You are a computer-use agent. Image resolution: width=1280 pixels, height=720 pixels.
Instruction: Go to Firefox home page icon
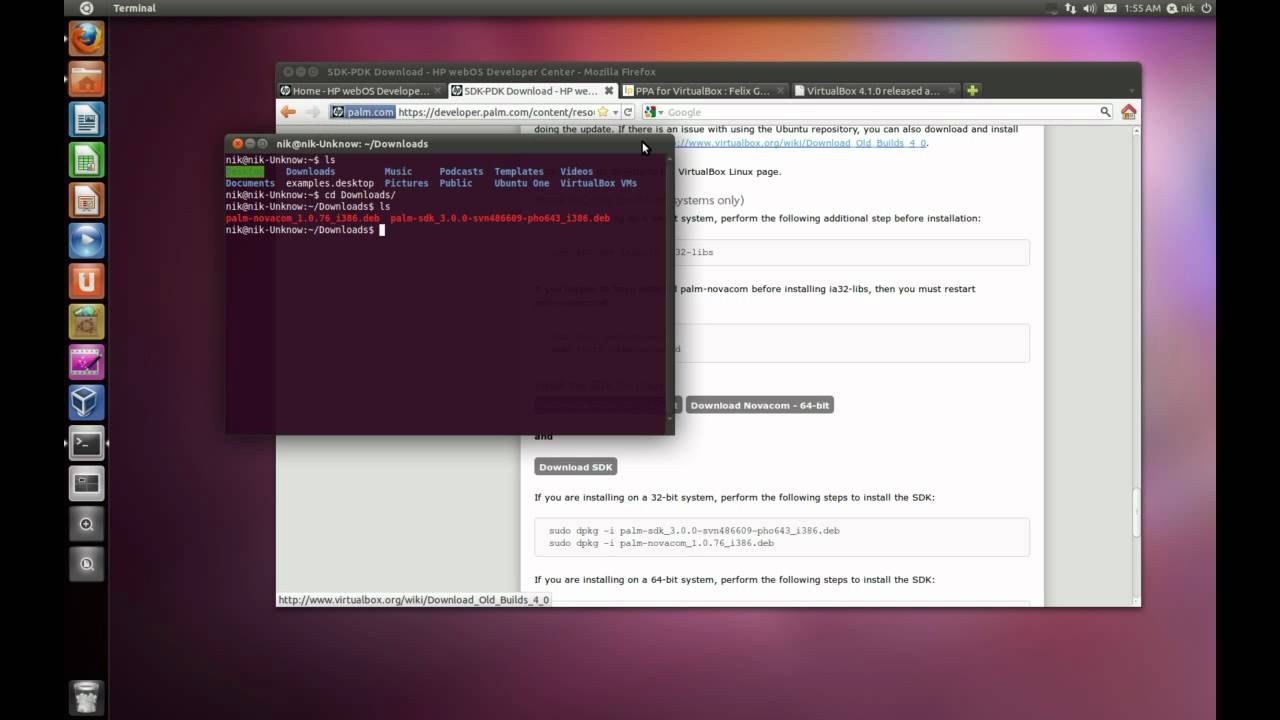(1128, 112)
